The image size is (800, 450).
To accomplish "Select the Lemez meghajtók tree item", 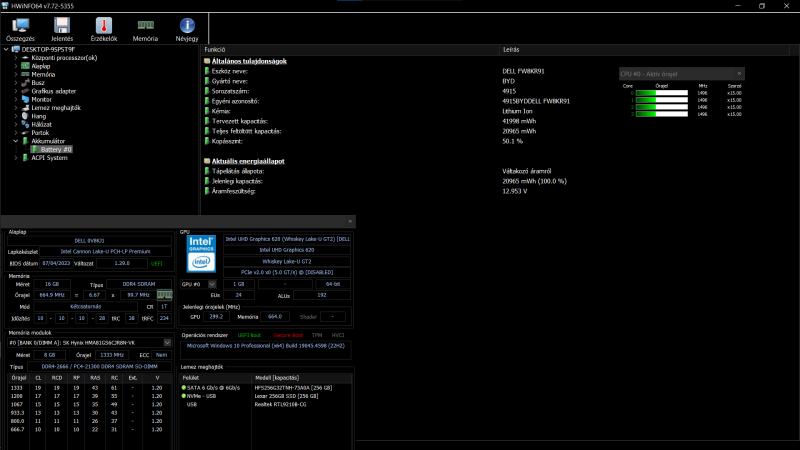I will [56, 108].
